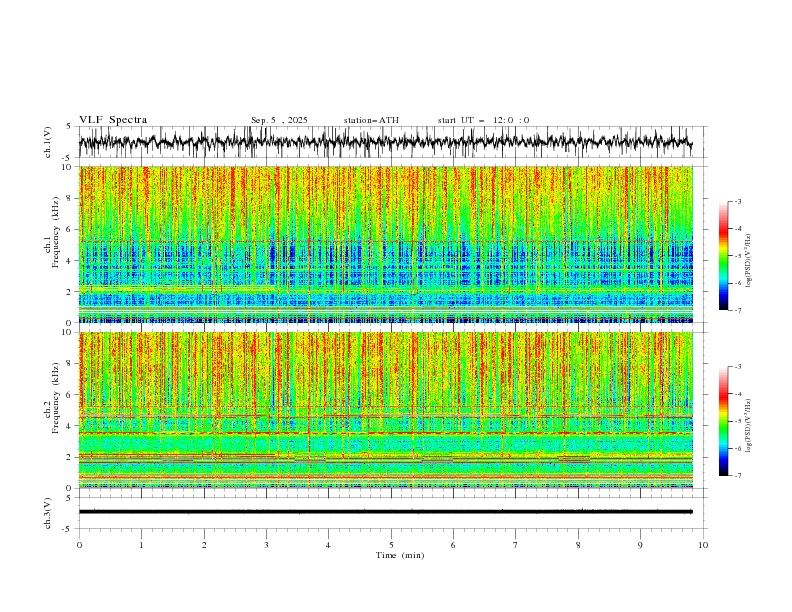
Task: Click inside the ch.1 spectrogram panel
Action: 385,244
